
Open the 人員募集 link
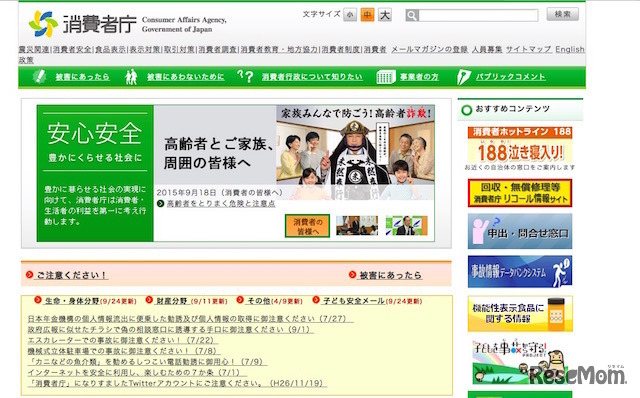[x=487, y=49]
